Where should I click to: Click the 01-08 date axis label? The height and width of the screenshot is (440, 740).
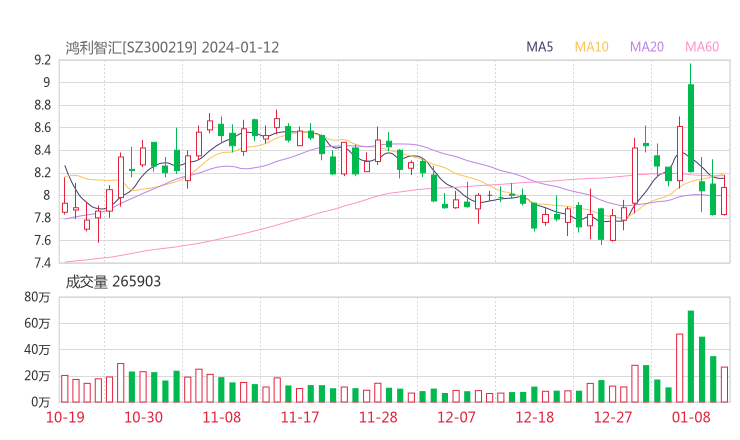click(x=691, y=417)
